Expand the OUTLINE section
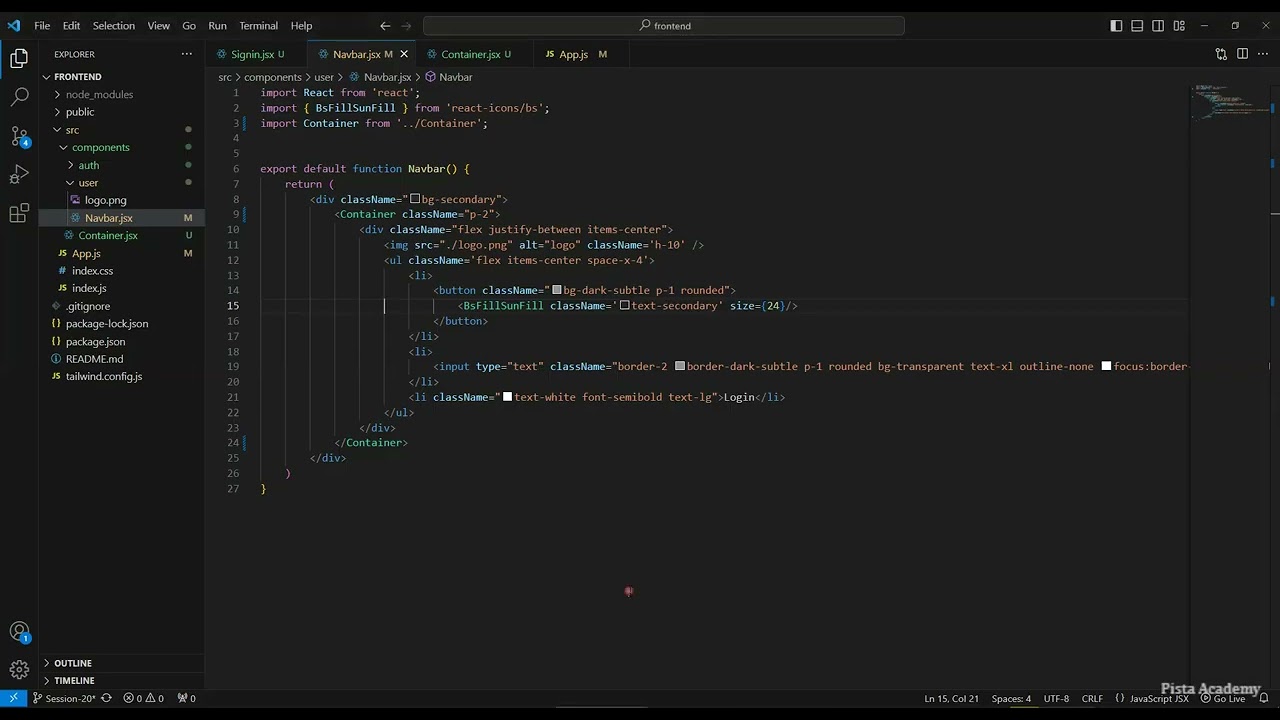The image size is (1280, 720). point(73,663)
